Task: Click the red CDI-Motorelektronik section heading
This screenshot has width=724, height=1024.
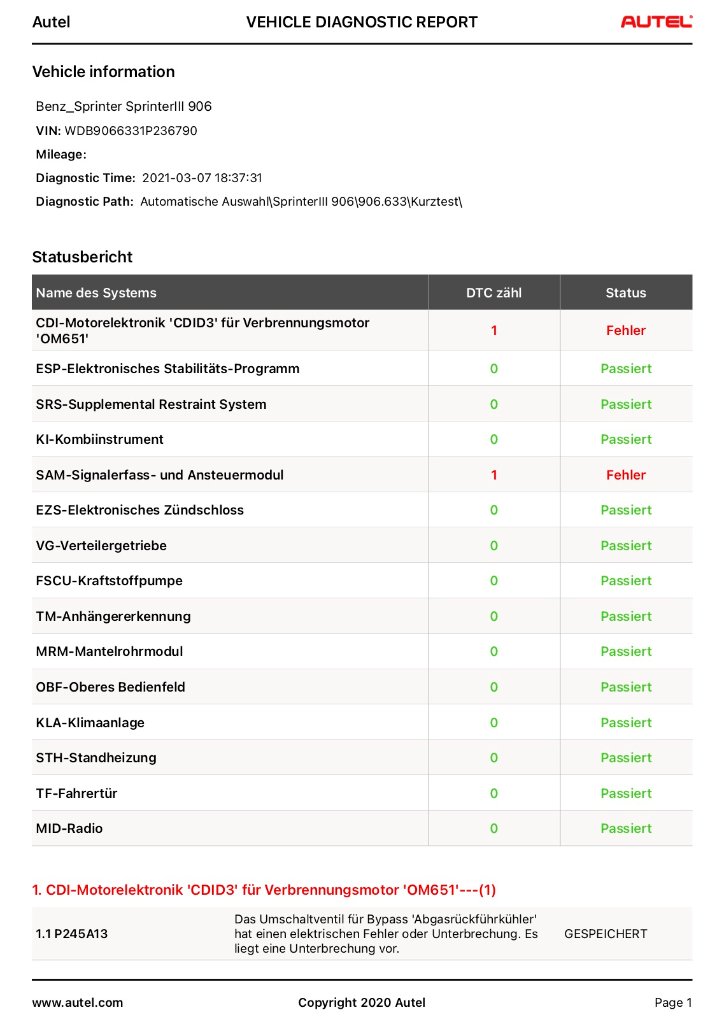Action: coord(264,889)
